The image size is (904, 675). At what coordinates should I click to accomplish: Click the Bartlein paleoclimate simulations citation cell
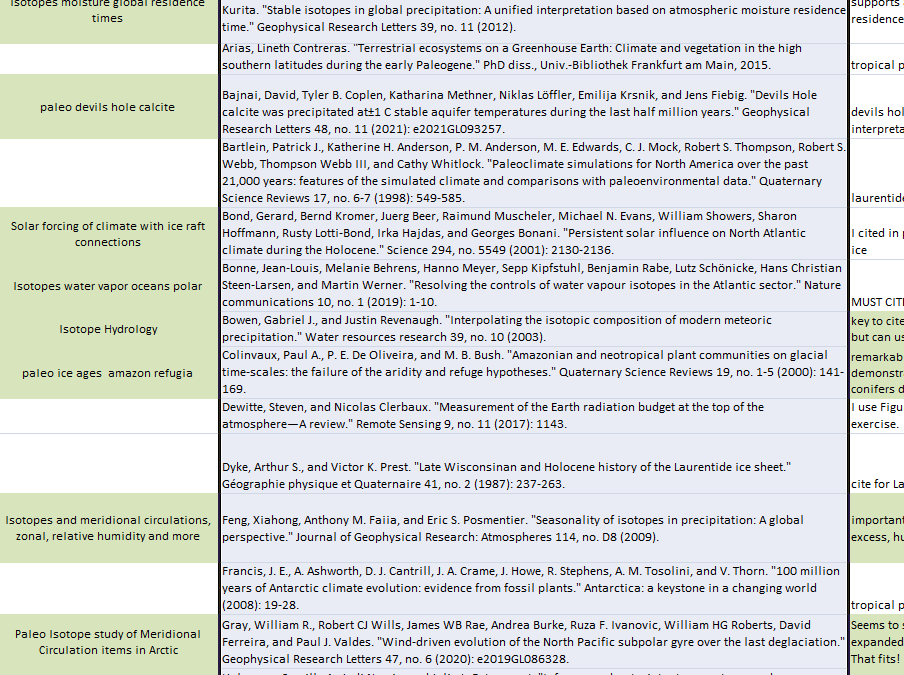tap(533, 172)
